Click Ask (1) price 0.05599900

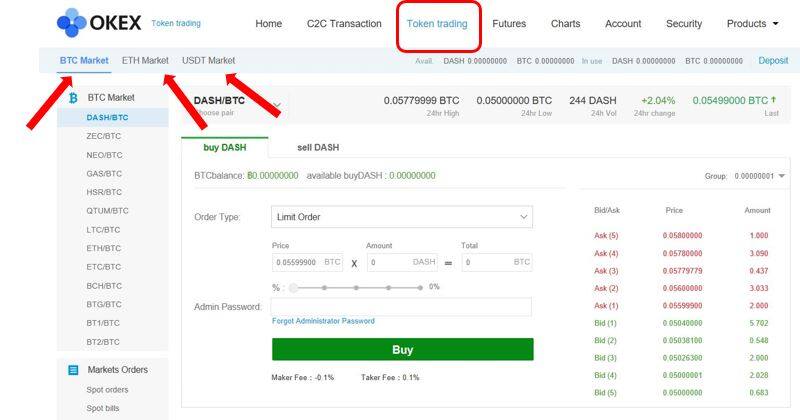[x=682, y=306]
